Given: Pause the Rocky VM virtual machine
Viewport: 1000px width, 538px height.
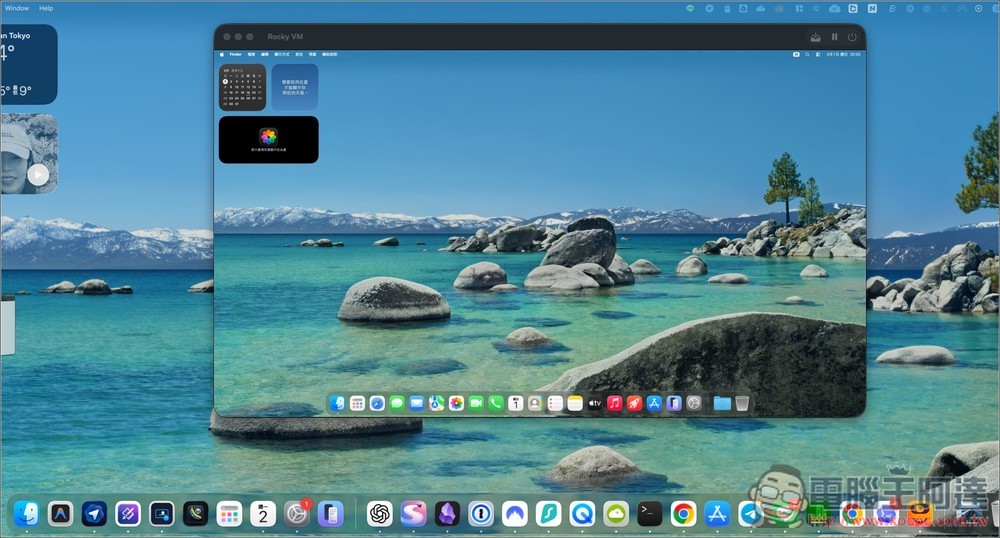Looking at the screenshot, I should tap(834, 37).
